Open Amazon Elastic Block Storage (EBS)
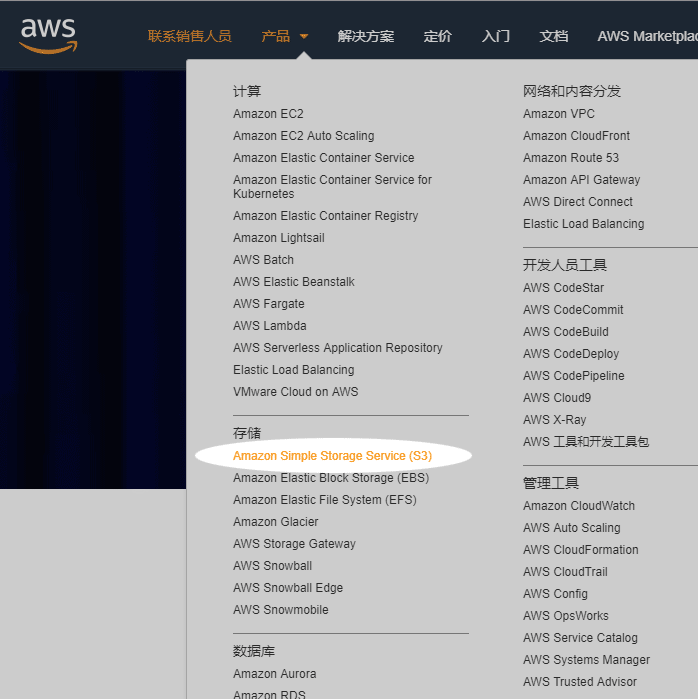 tap(331, 477)
